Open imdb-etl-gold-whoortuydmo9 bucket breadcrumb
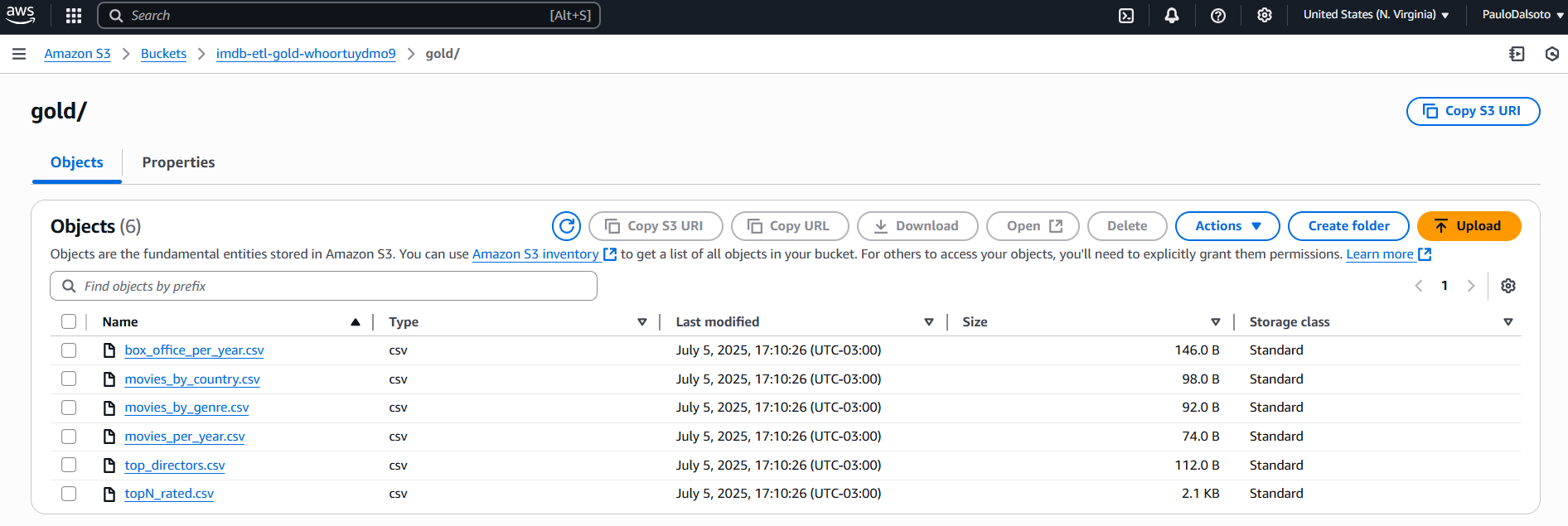1568x526 pixels. coord(306,54)
